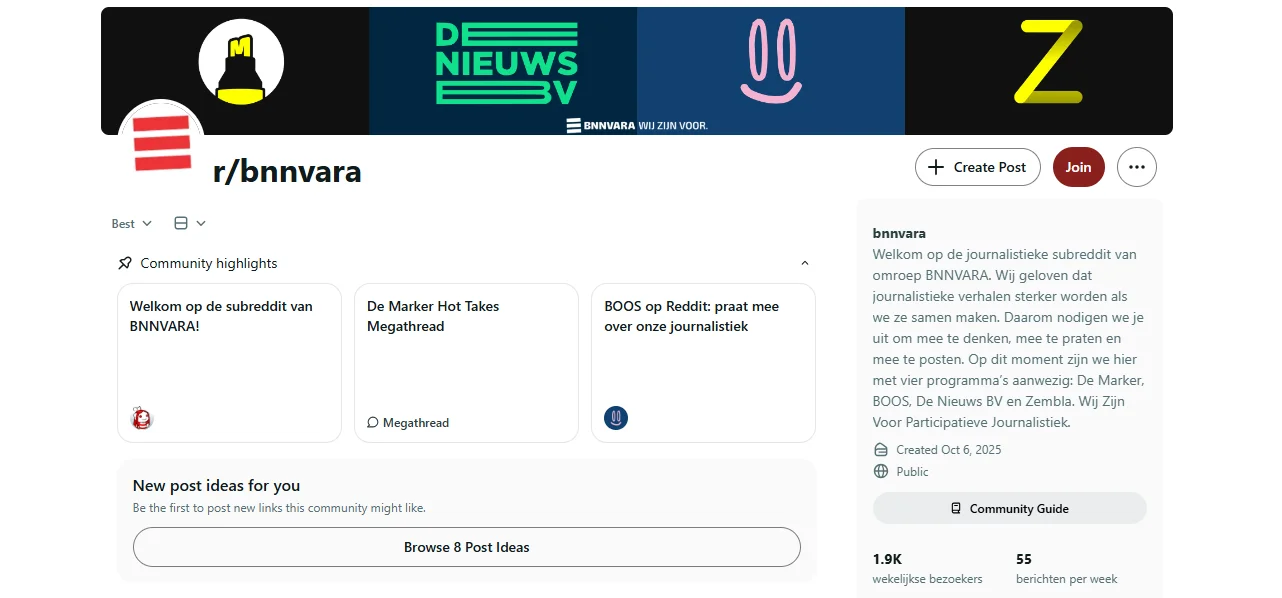Click the pin icon beside Community highlights
The image size is (1282, 598).
point(125,264)
